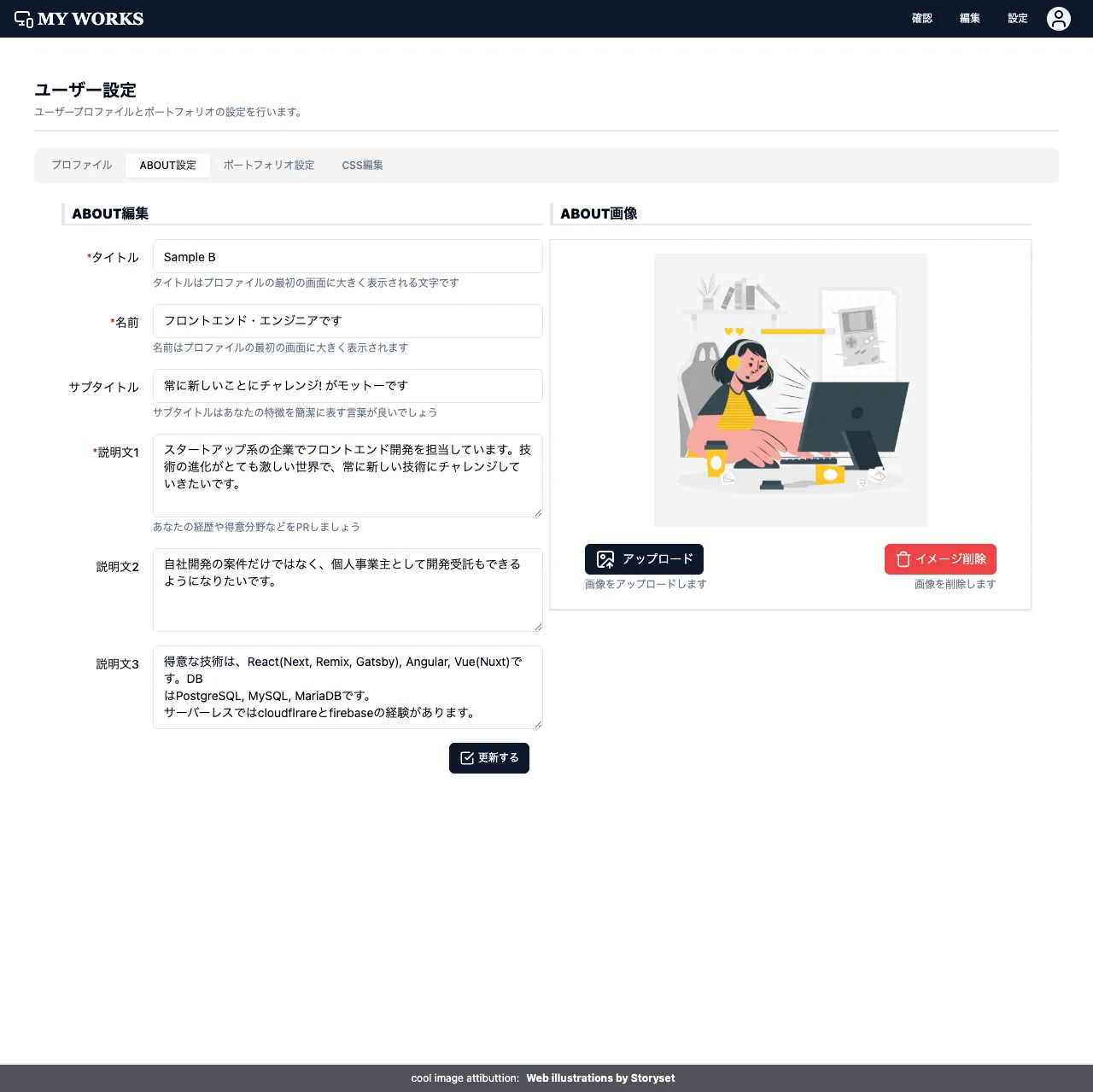Select the ABOUT設定 tab
This screenshot has width=1093, height=1092.
coord(167,165)
